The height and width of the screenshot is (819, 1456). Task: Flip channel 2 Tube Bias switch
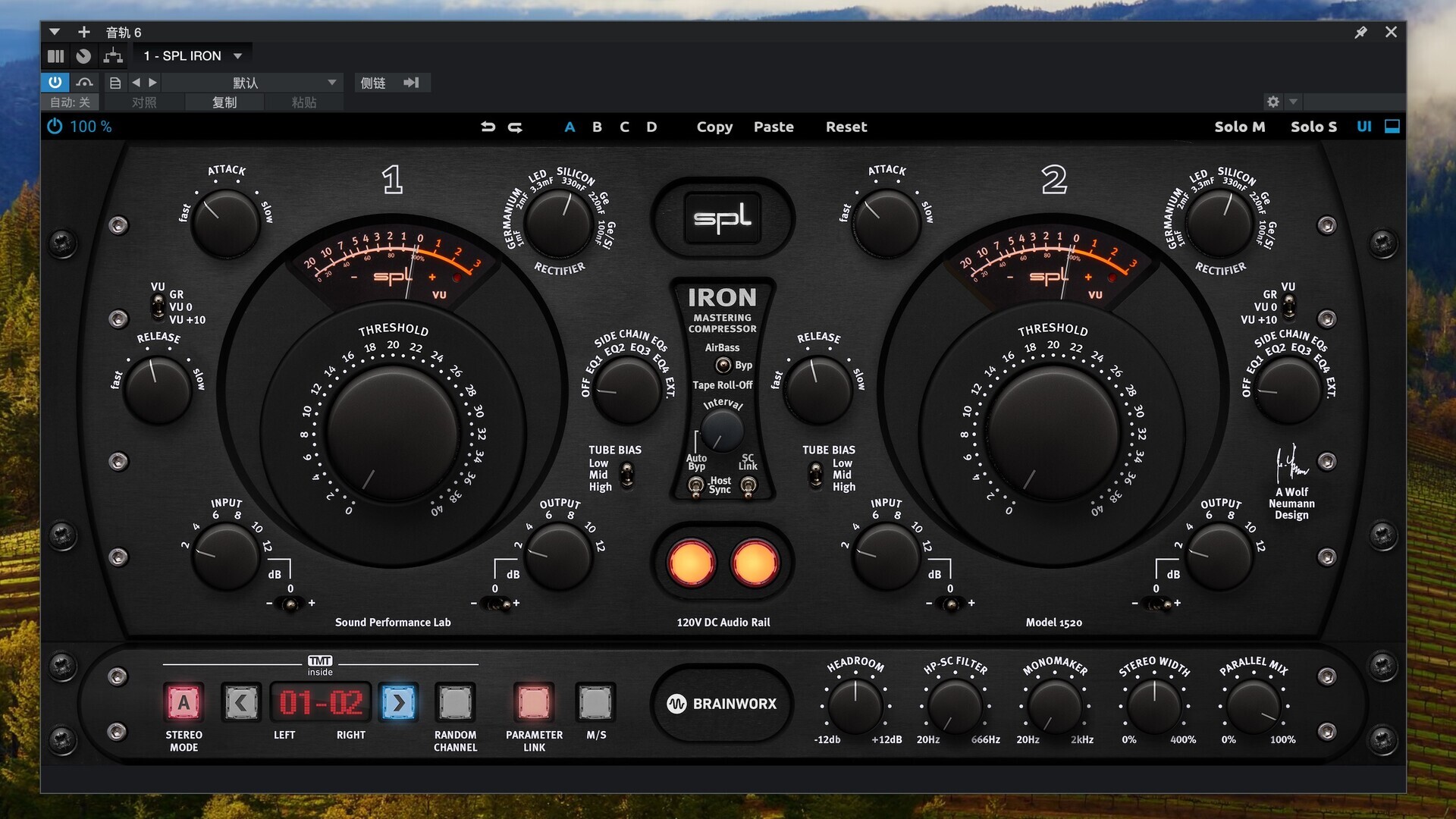[815, 475]
